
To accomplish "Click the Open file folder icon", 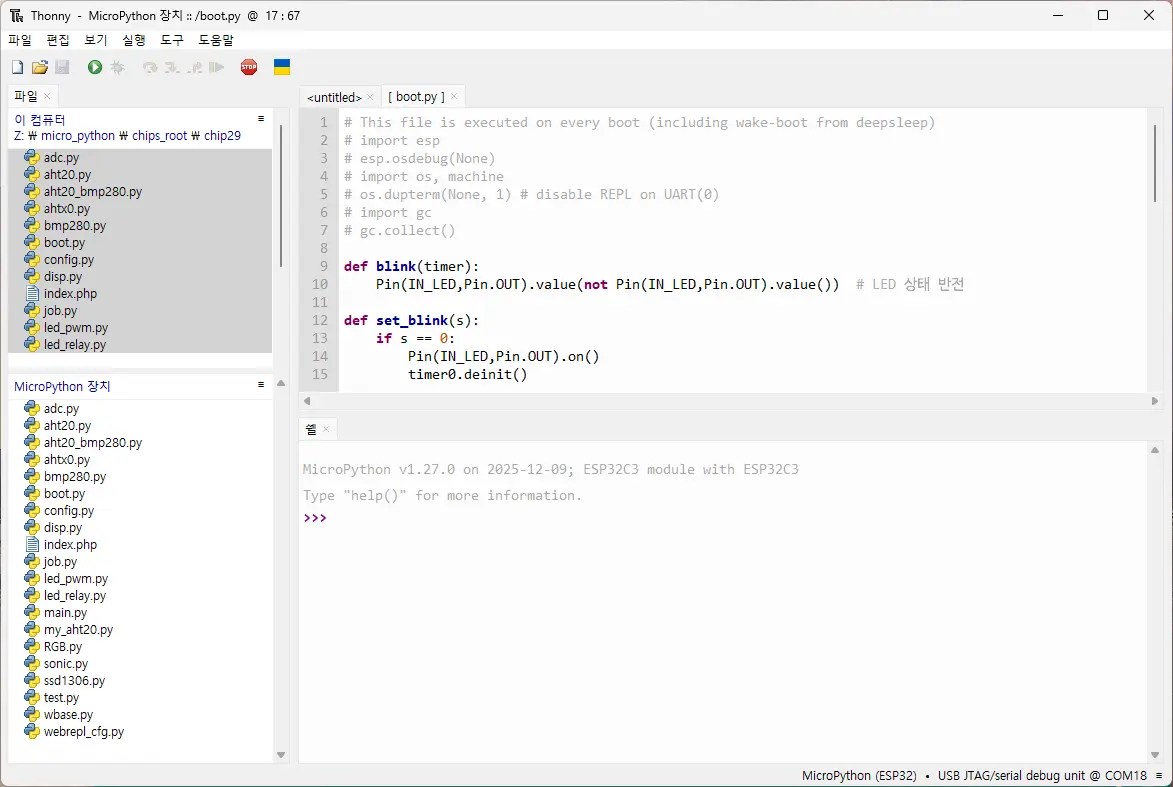I will (x=40, y=67).
